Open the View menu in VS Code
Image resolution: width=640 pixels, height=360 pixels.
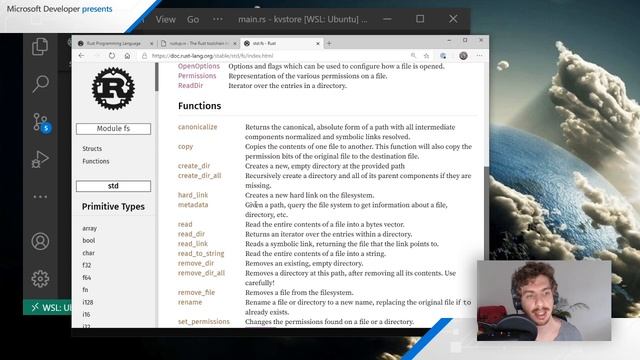click(x=165, y=19)
